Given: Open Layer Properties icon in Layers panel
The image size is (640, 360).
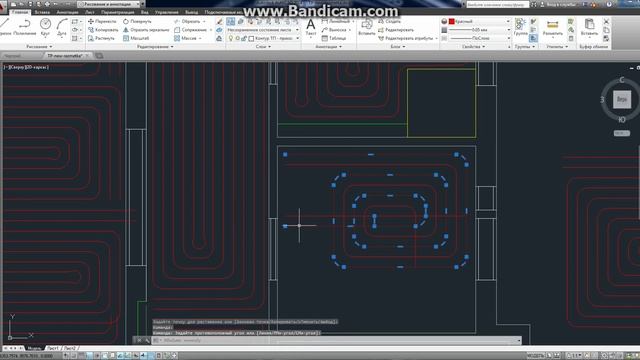Looking at the screenshot, I should (x=231, y=21).
